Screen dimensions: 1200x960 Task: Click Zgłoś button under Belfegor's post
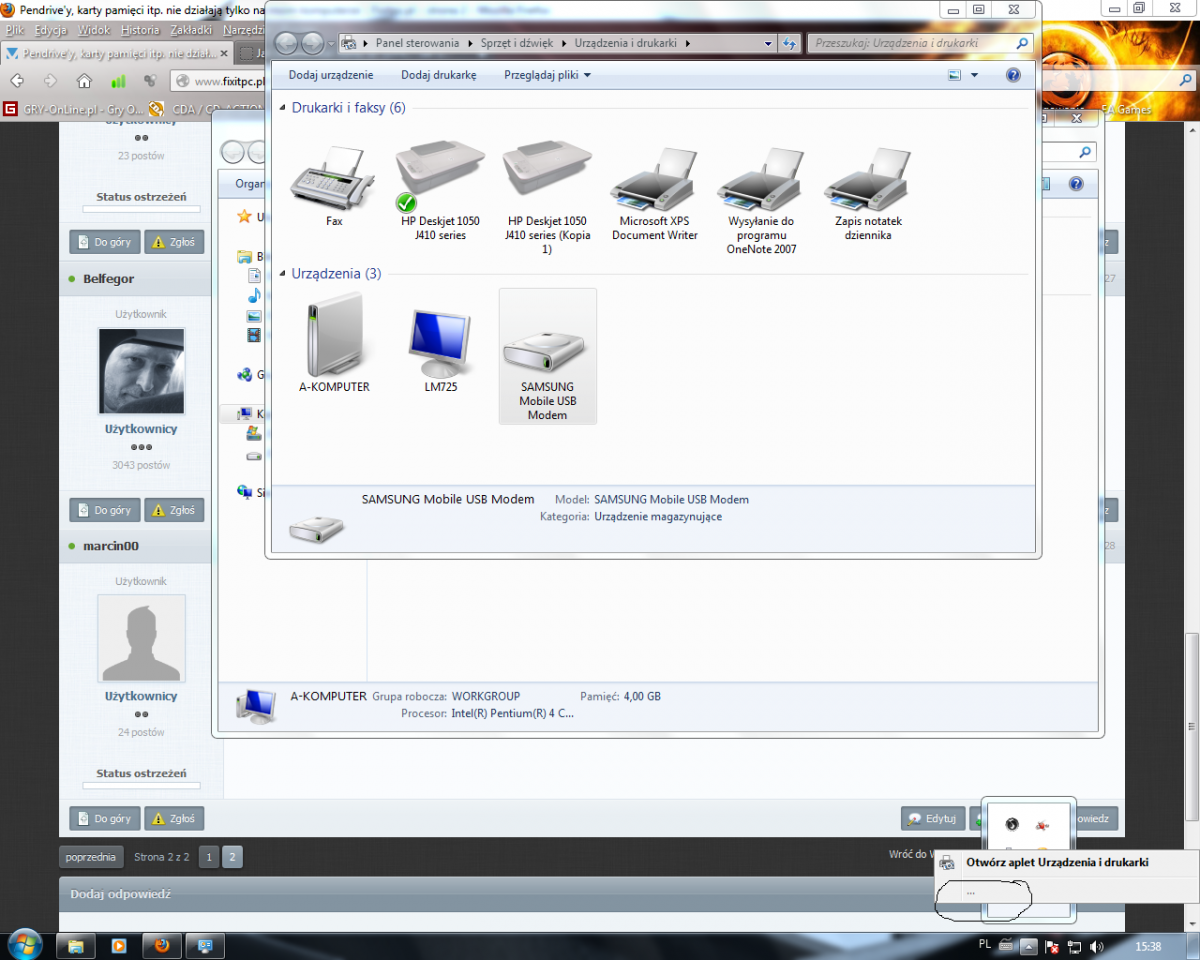[174, 510]
